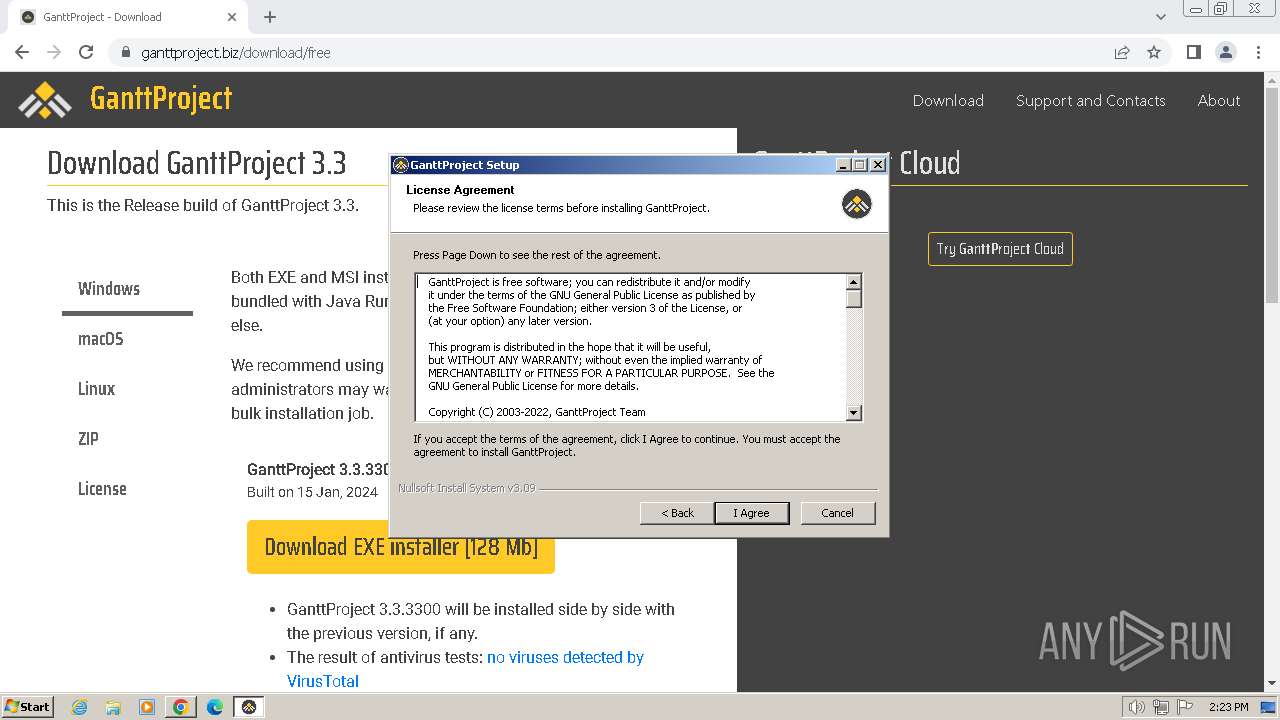Select the Linux platform tab
1280x720 pixels.
[127, 389]
